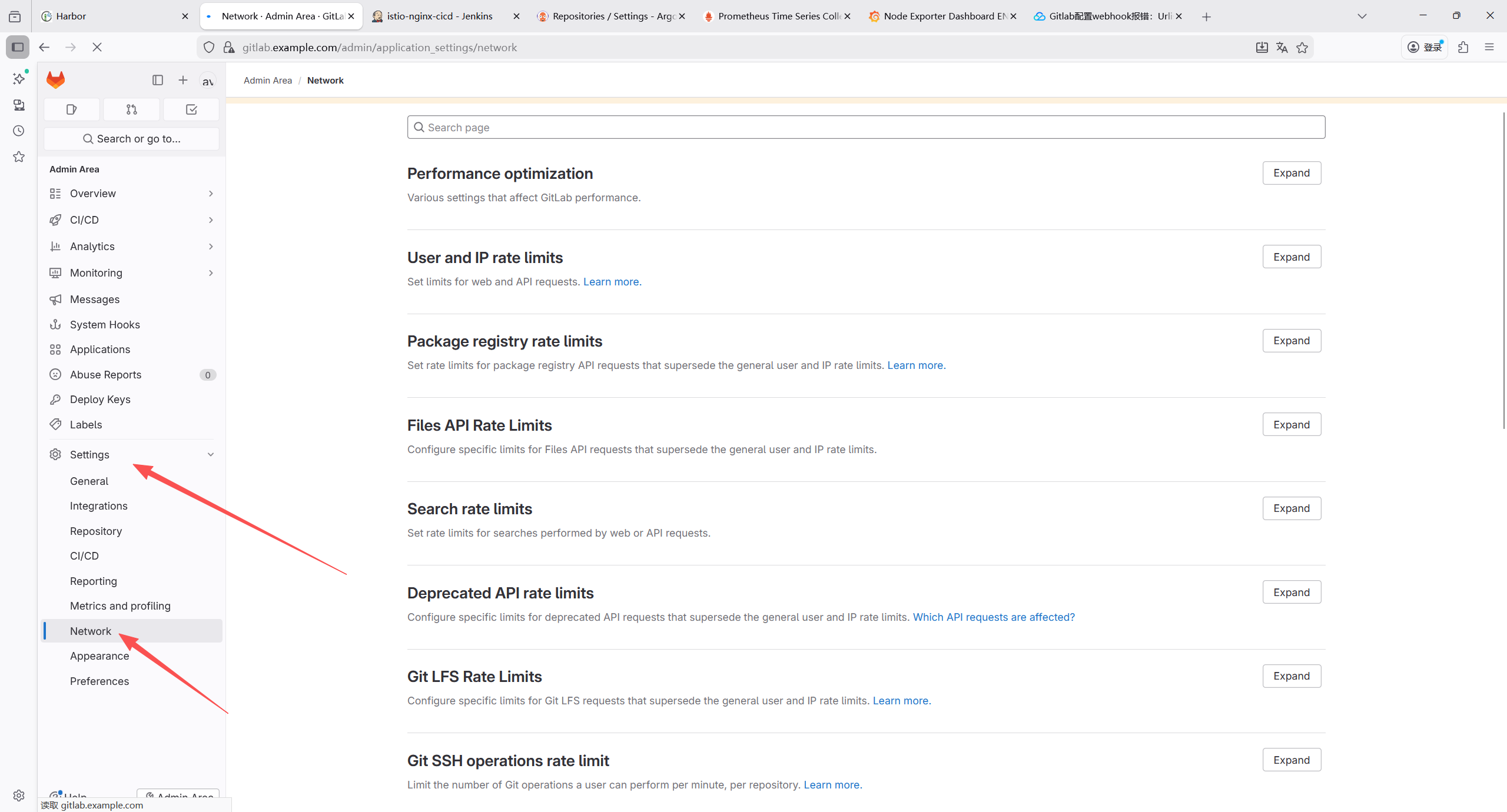Click the GitLab fox logo

(56, 80)
